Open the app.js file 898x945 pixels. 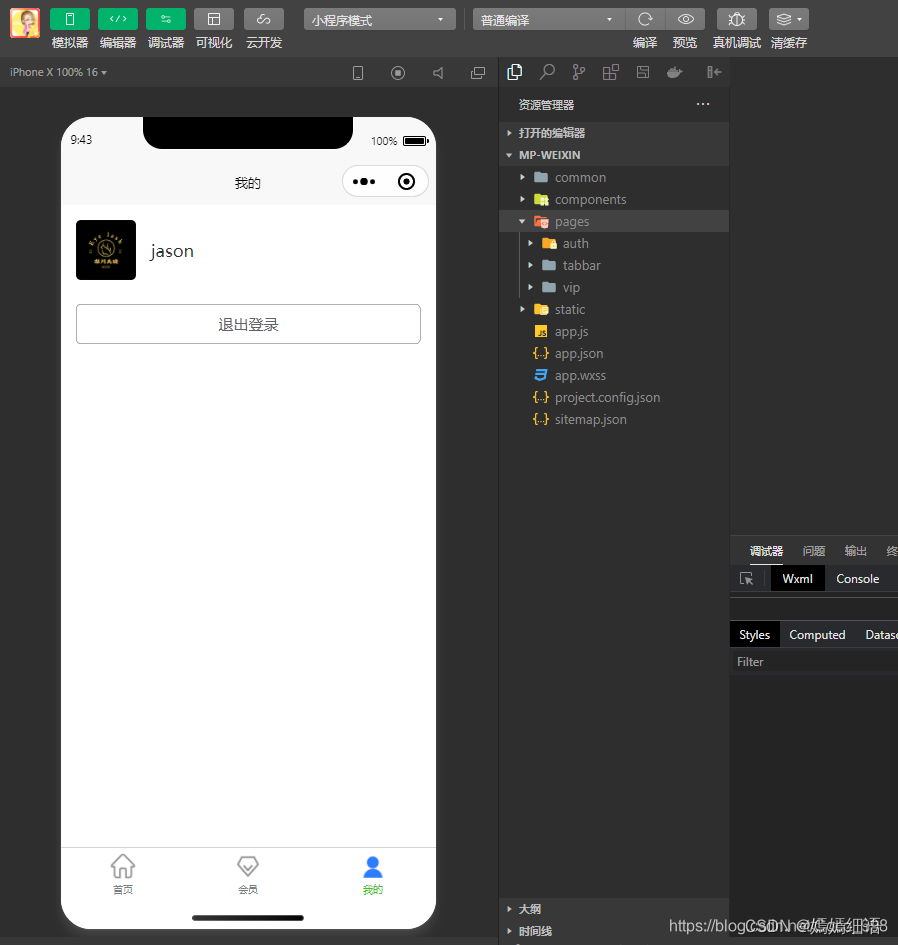pos(614,331)
